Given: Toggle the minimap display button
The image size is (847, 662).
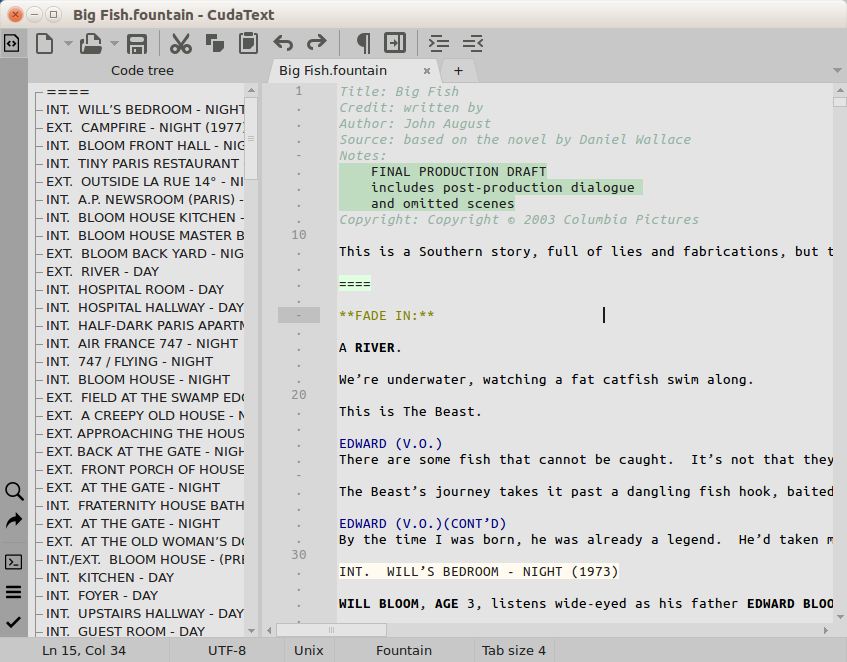Looking at the screenshot, I should pyautogui.click(x=396, y=43).
